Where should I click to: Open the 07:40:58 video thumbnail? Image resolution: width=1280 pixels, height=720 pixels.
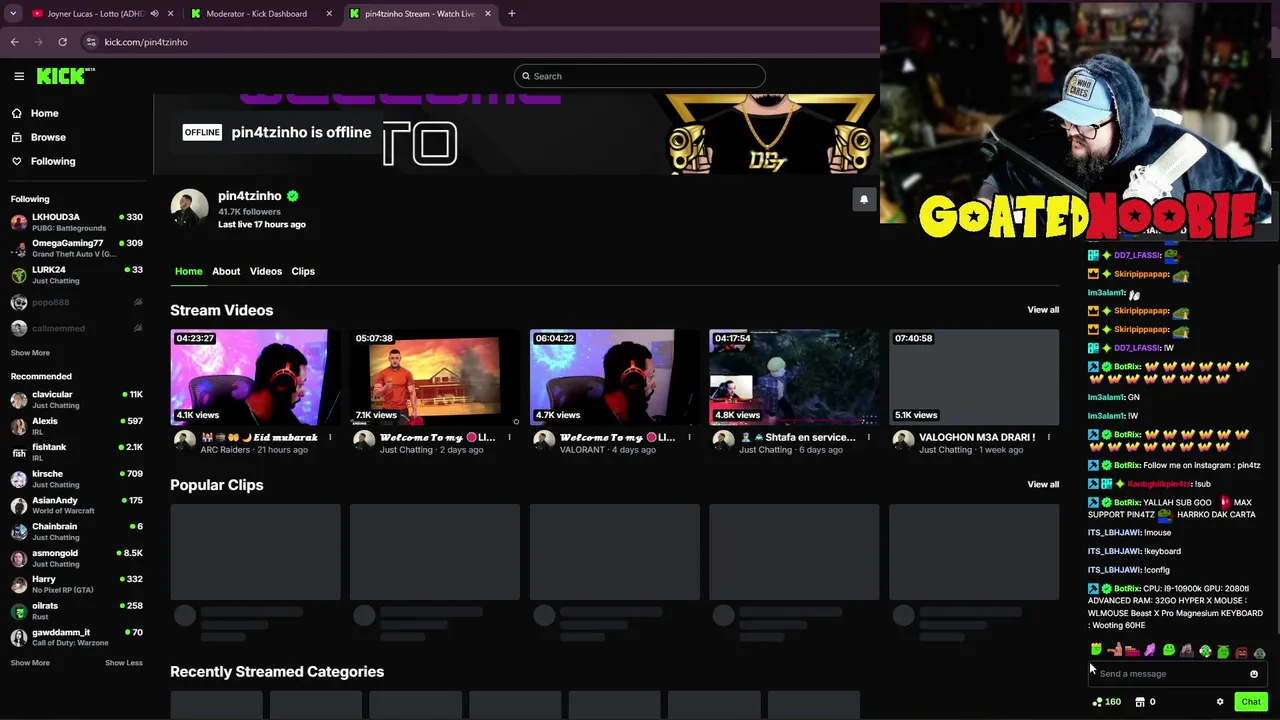coord(974,378)
